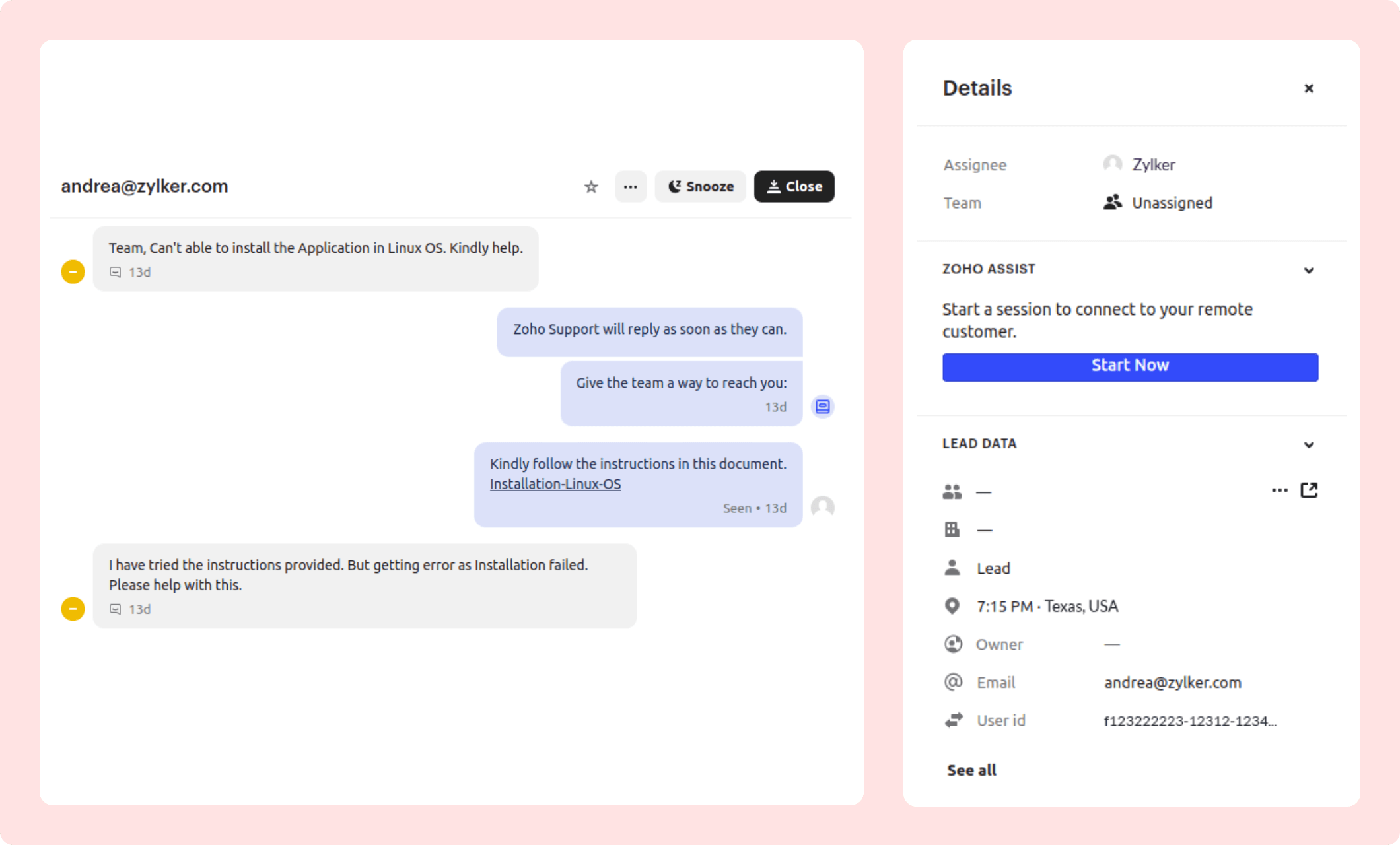Click the Lead type label
Viewport: 1400px width, 845px height.
tap(993, 568)
